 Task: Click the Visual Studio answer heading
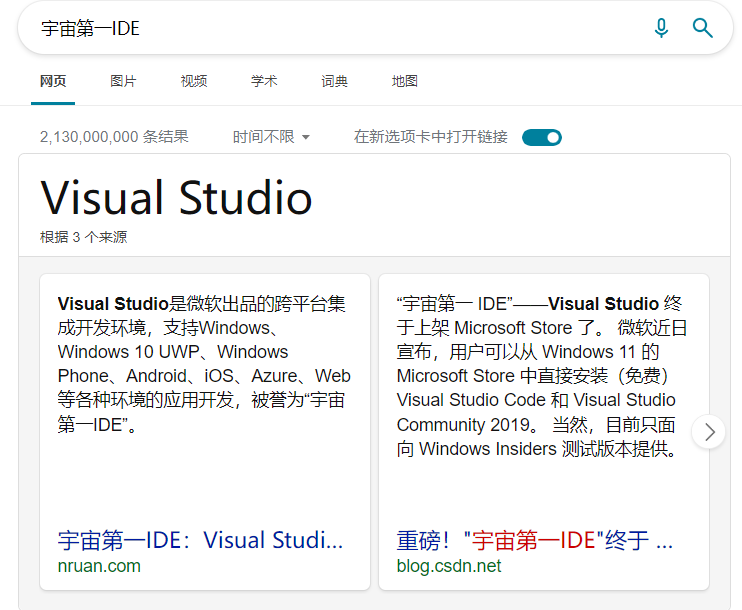point(176,197)
